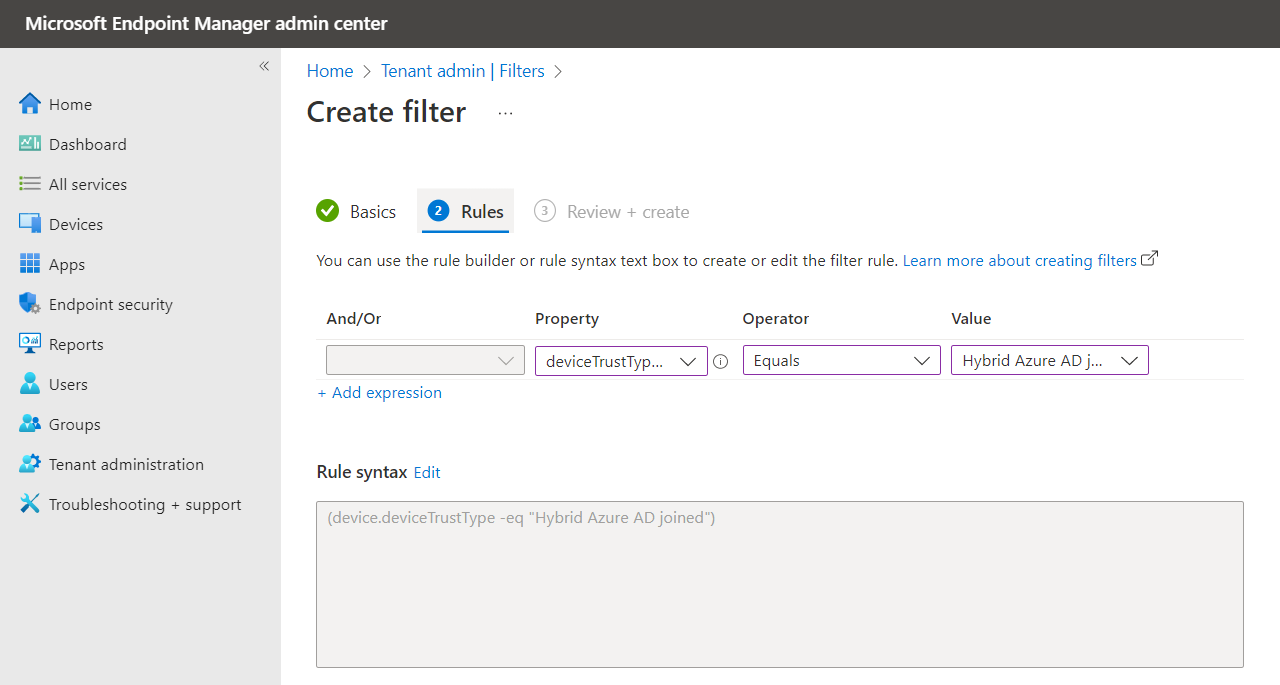Switch to the Basics tab
This screenshot has height=685, width=1280.
(371, 211)
